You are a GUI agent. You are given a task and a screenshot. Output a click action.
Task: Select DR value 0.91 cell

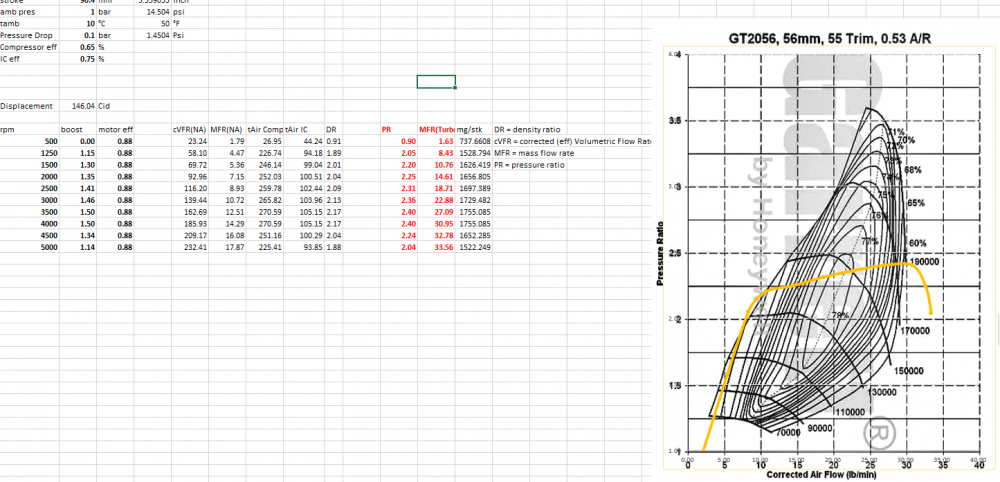(x=334, y=141)
